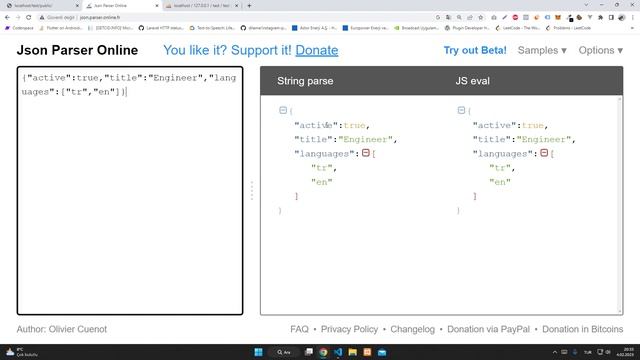Click the String parse column header

click(305, 81)
